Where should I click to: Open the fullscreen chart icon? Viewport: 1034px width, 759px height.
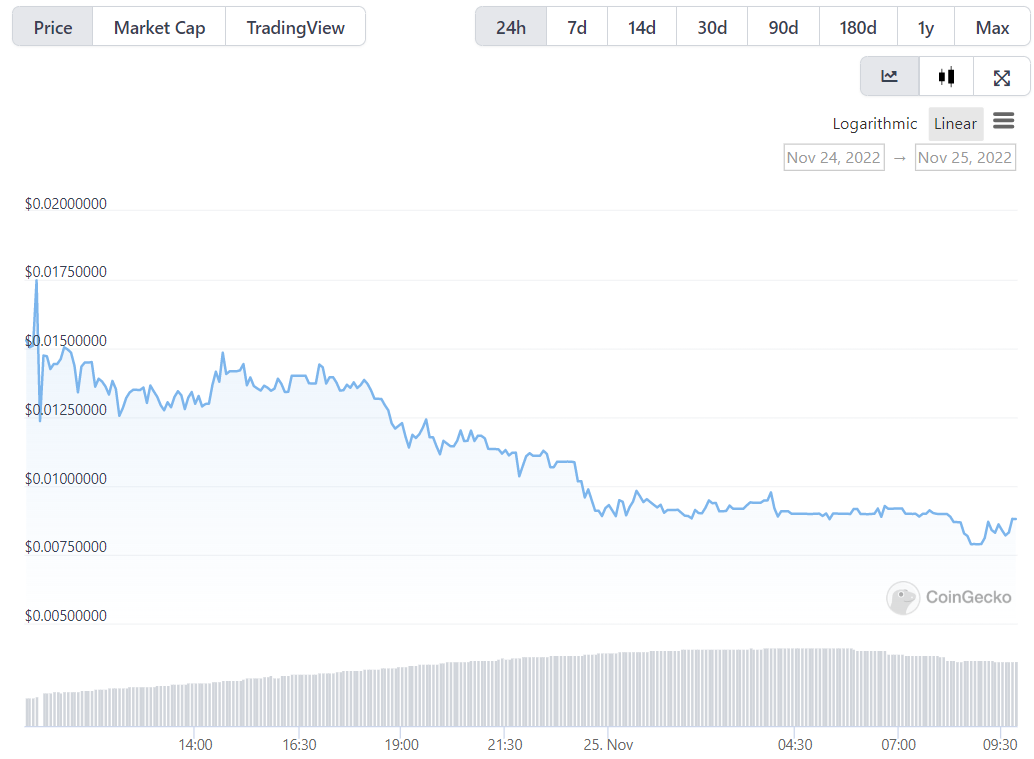pos(1002,78)
